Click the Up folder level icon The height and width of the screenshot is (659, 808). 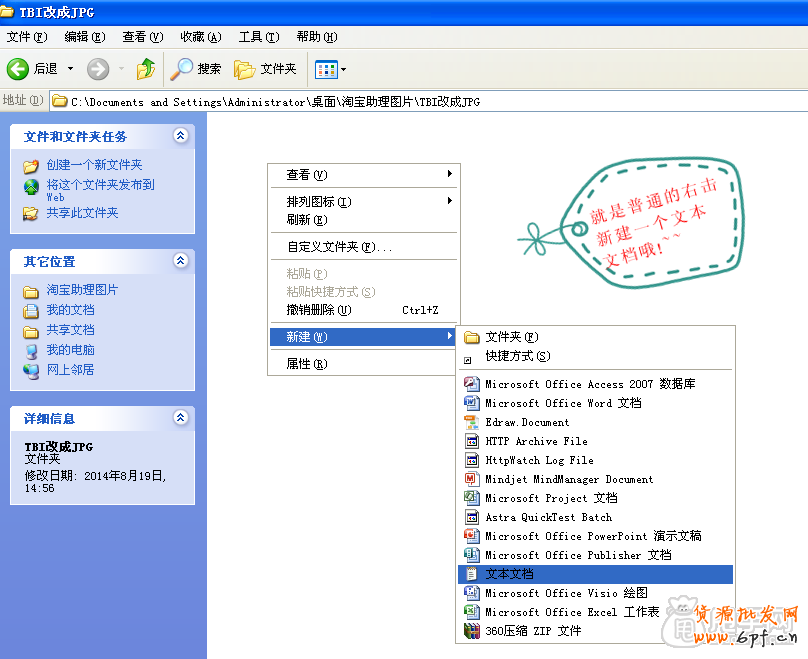coord(146,69)
